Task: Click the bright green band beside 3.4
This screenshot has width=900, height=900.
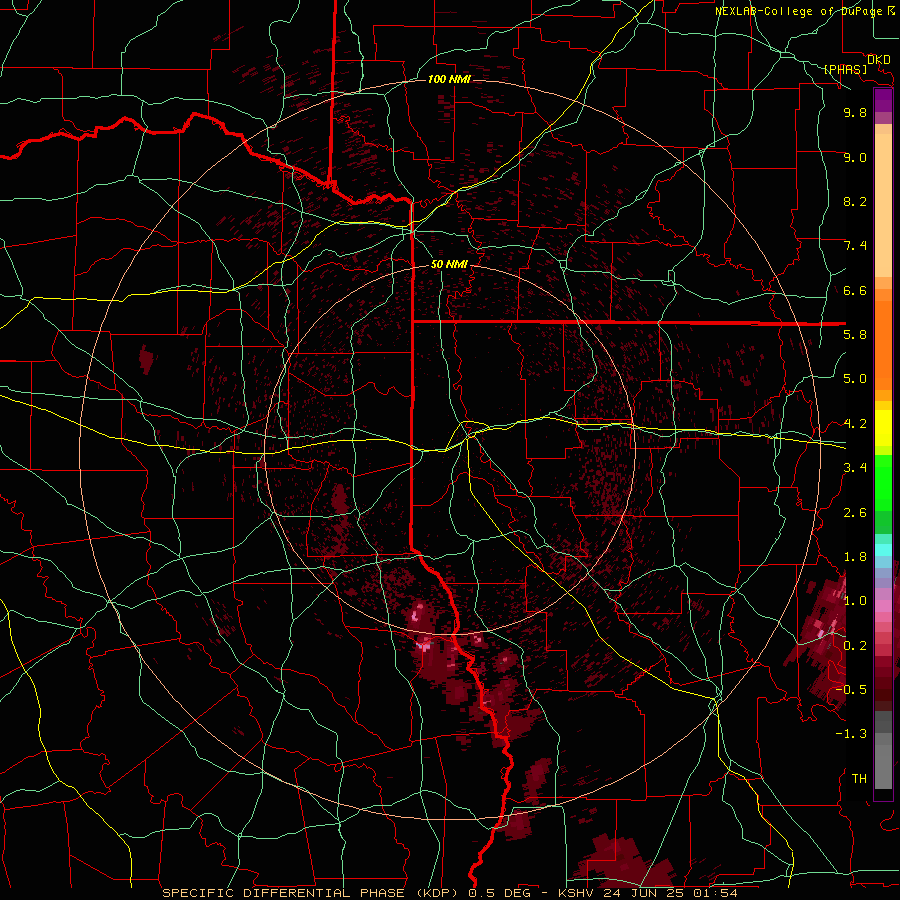Action: 883,482
